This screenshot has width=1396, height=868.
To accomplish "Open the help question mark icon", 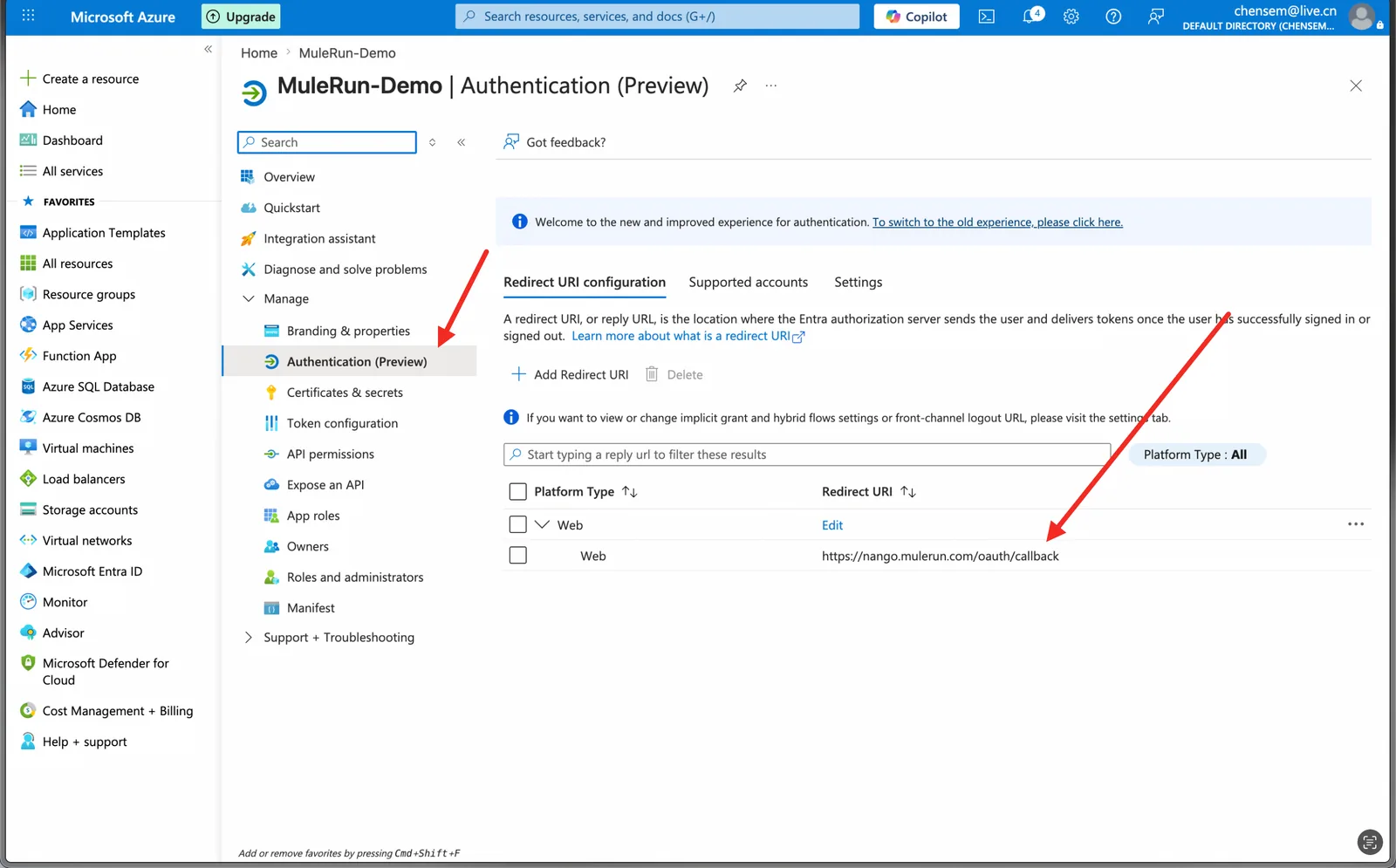I will [1113, 17].
